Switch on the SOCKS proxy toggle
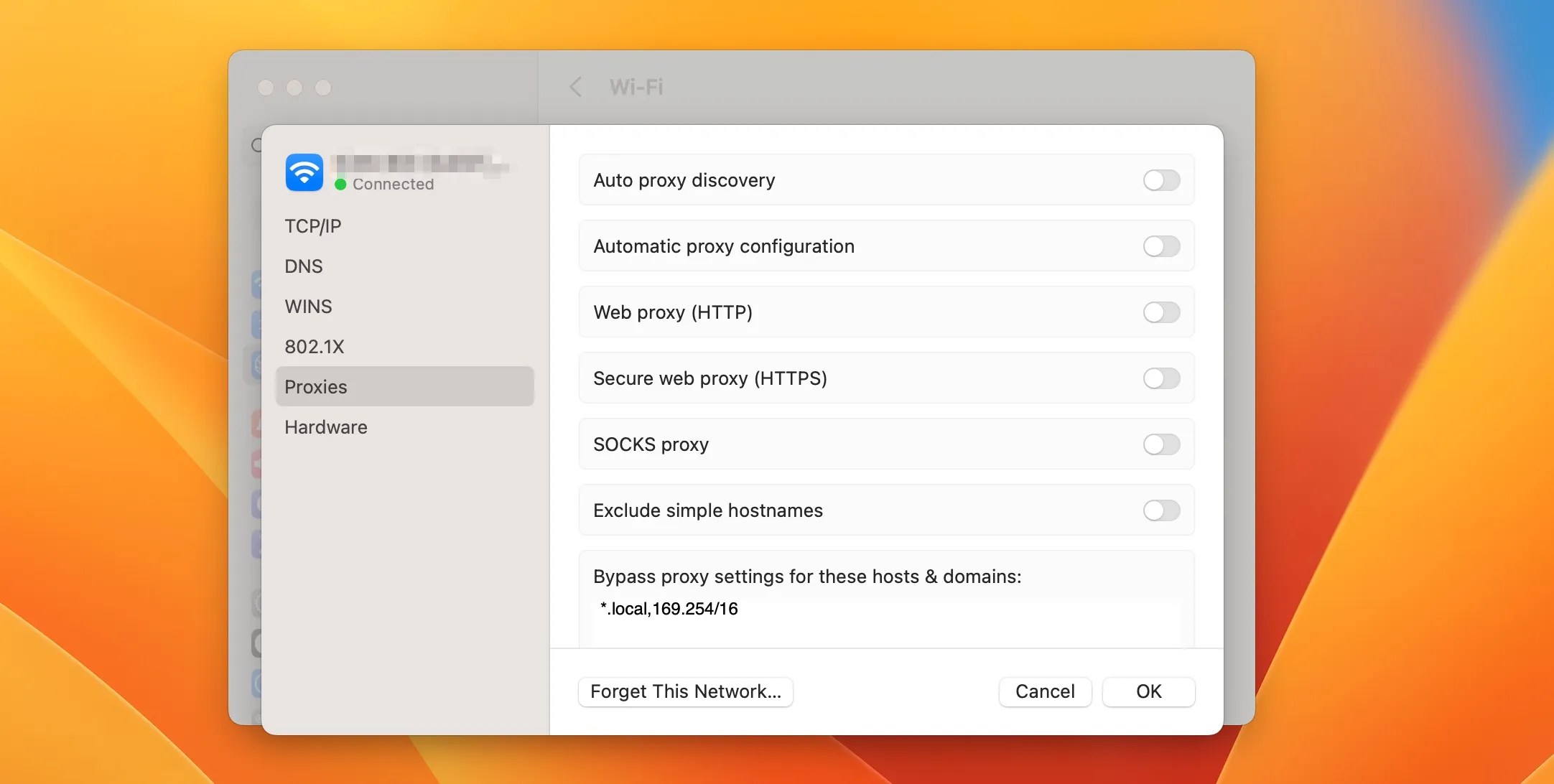 (1161, 444)
